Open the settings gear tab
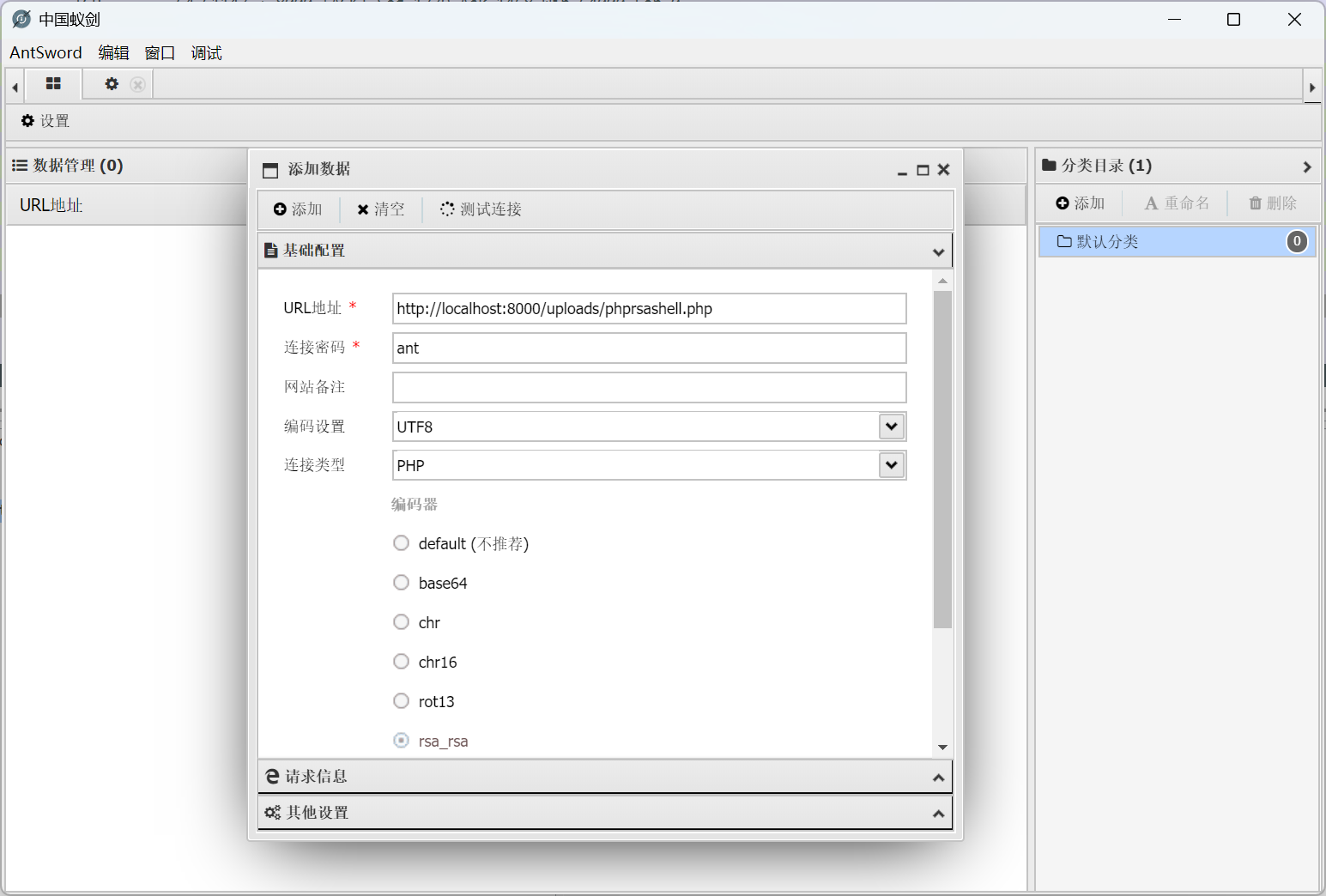1326x896 pixels. click(112, 84)
